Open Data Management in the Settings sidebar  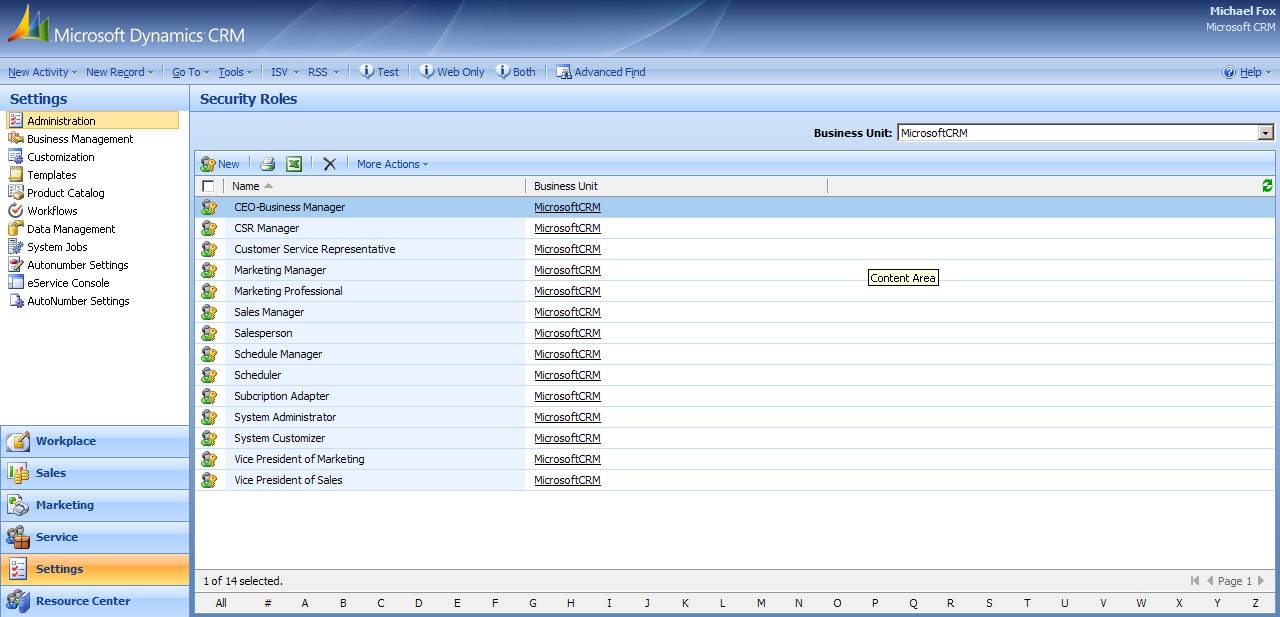(x=71, y=229)
